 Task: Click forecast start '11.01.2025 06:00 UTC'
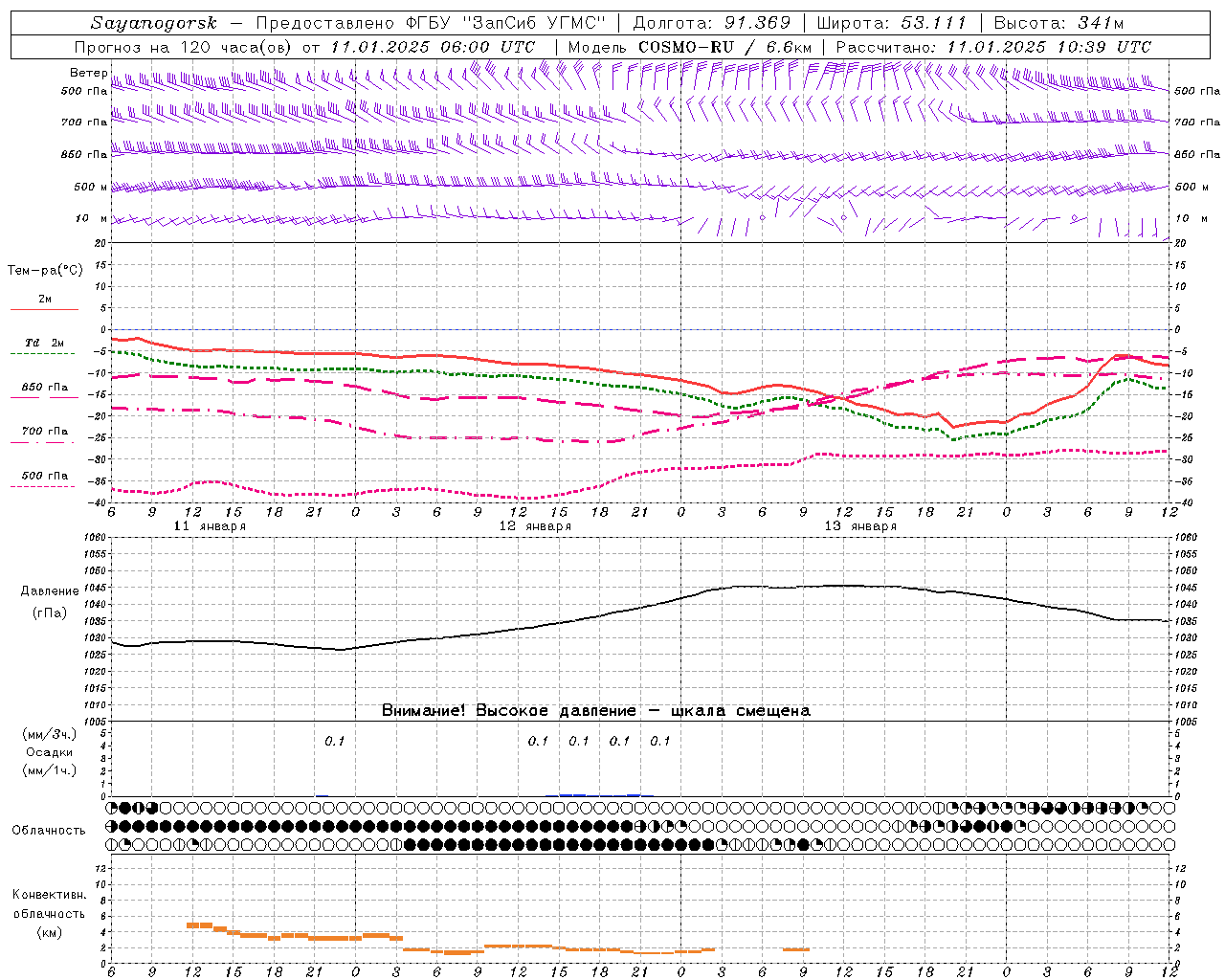tap(433, 47)
